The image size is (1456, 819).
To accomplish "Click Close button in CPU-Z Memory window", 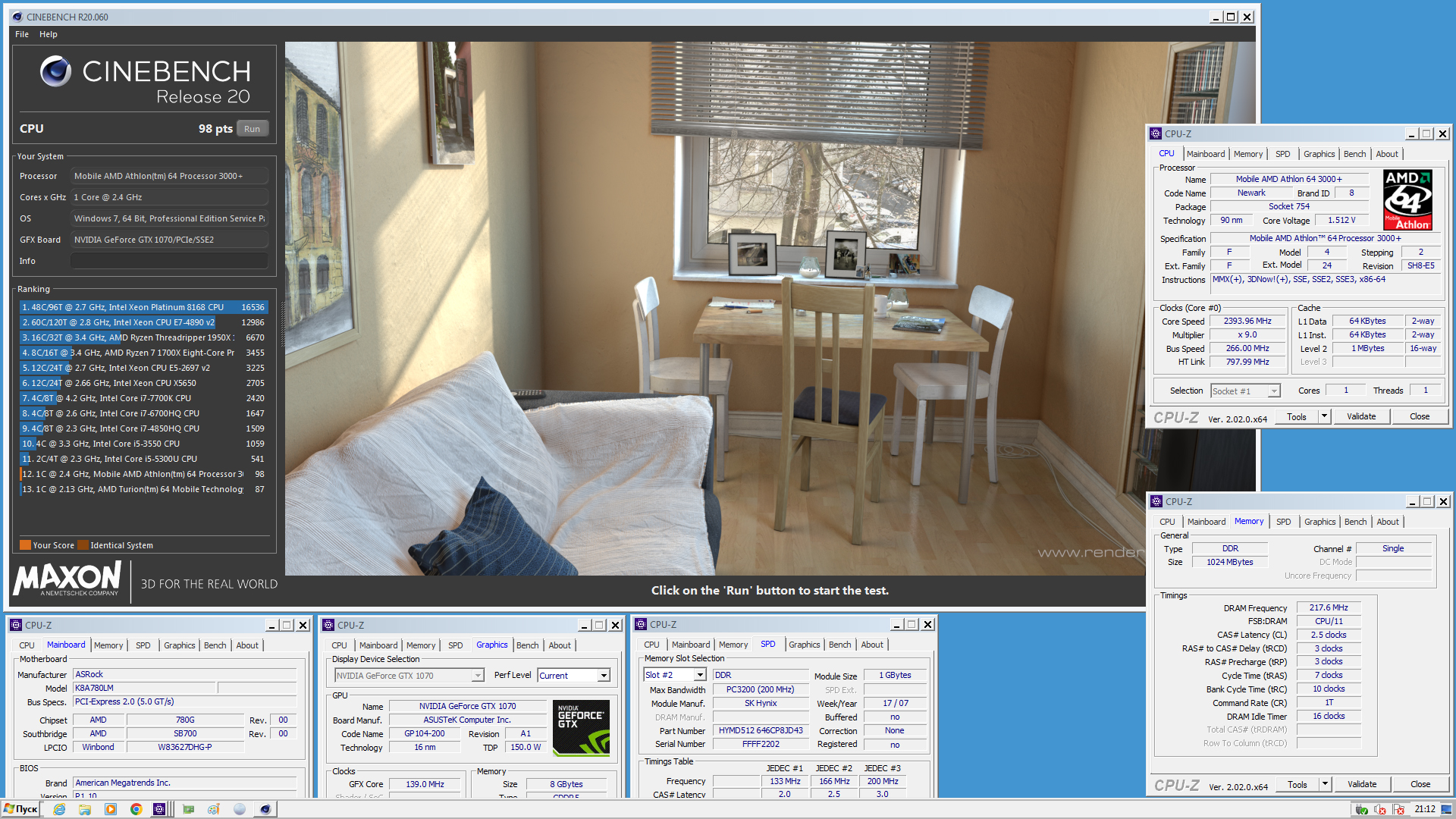I will click(x=1420, y=784).
